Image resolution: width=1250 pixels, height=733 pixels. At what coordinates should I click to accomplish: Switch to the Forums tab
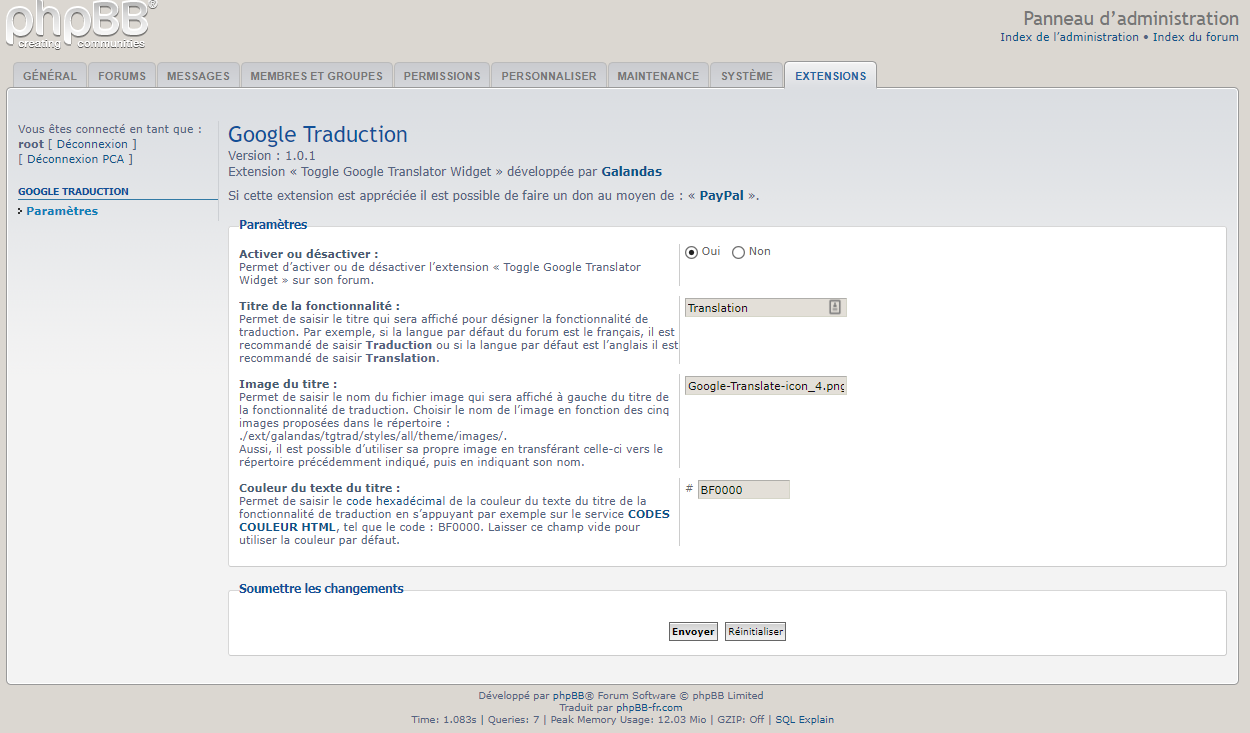[122, 76]
